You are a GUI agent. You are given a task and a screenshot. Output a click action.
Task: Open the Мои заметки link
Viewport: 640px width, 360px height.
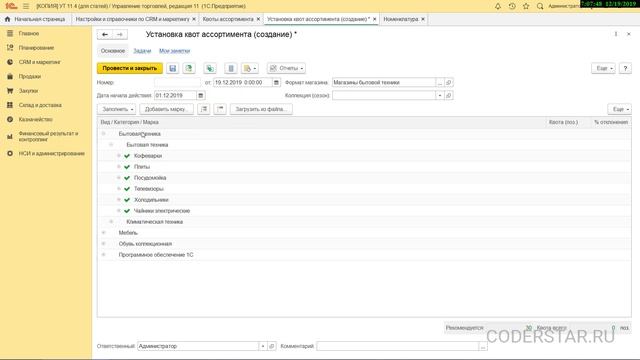click(174, 51)
